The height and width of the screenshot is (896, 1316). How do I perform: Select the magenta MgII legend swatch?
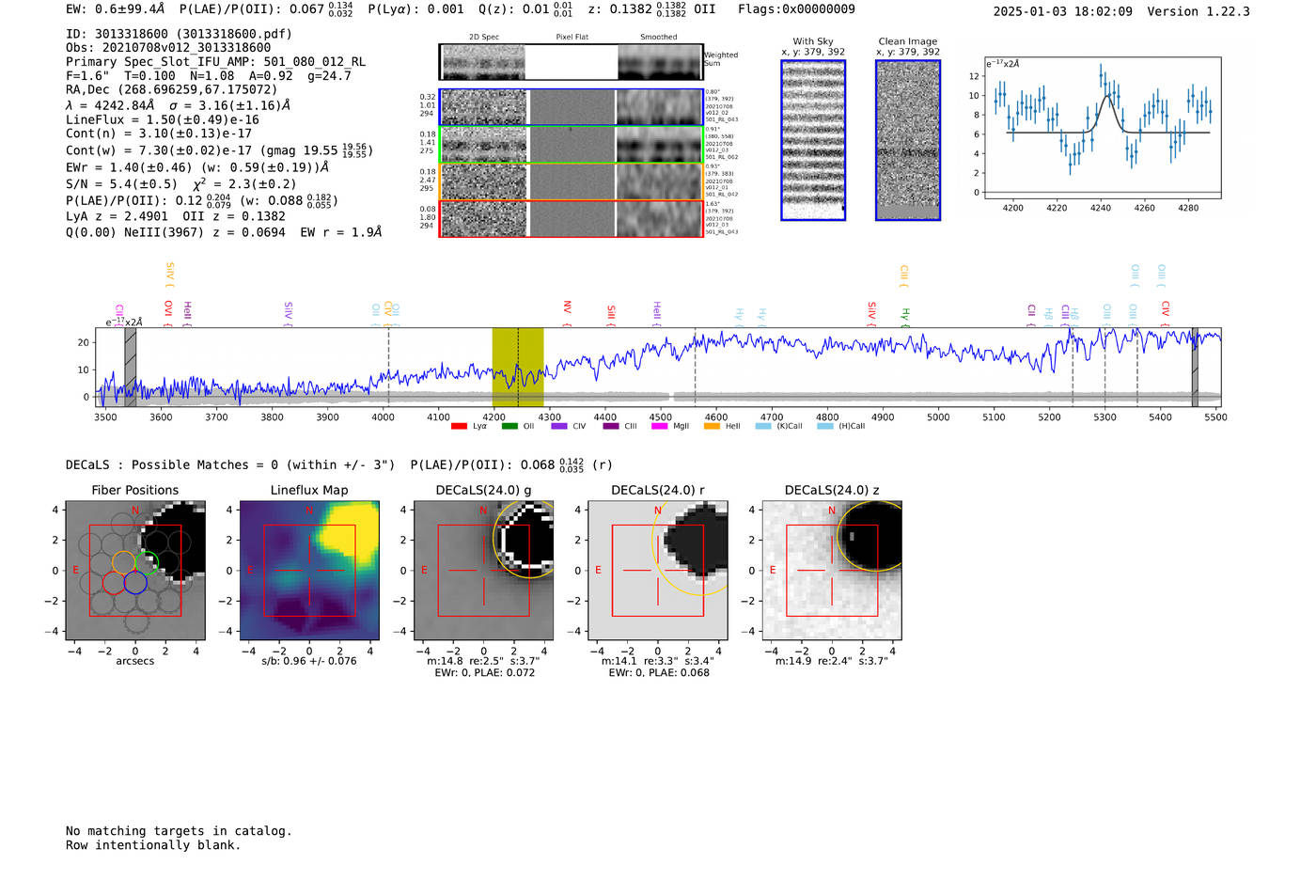[659, 426]
